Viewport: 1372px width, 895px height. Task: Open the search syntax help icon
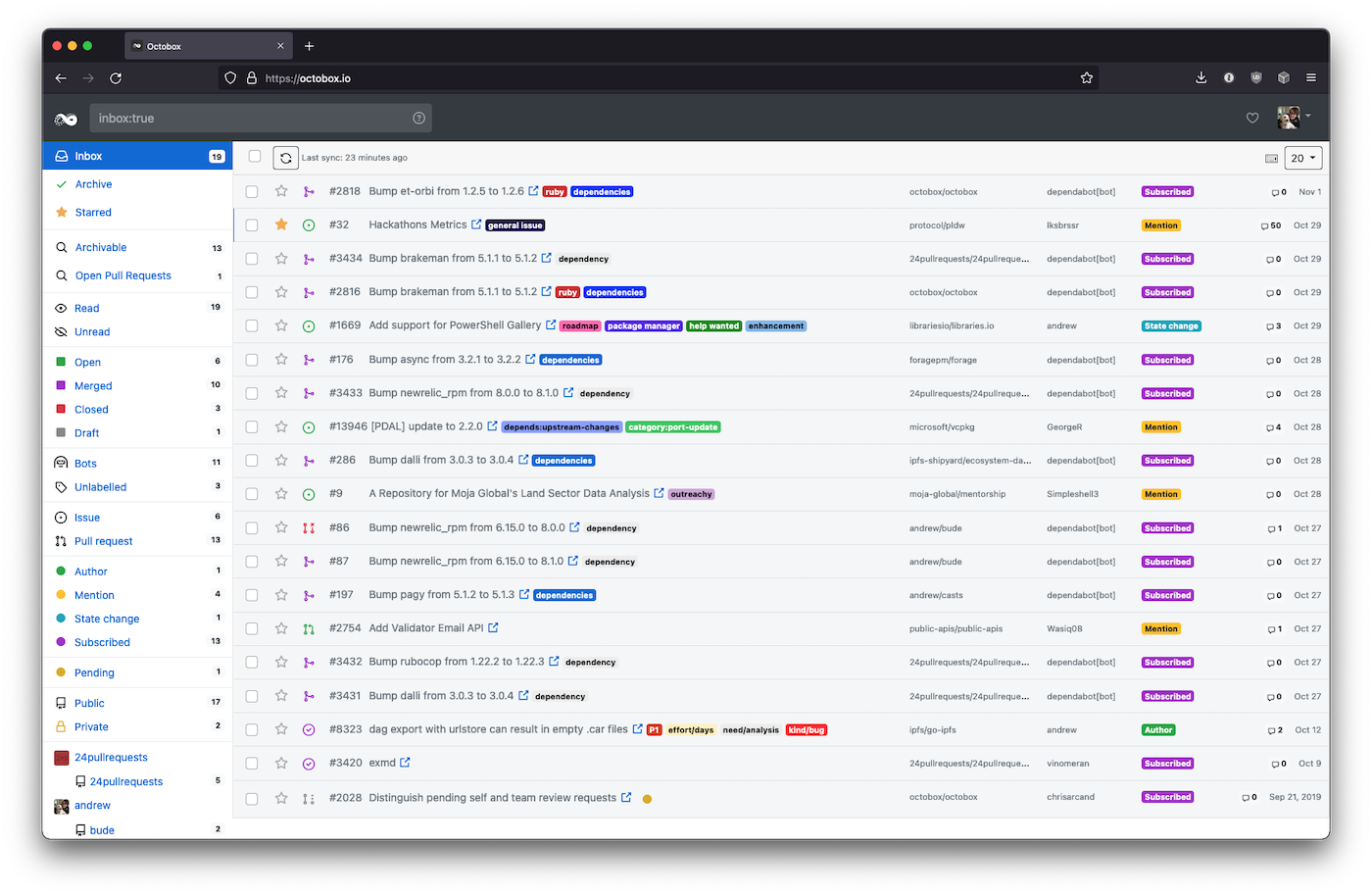[x=418, y=117]
